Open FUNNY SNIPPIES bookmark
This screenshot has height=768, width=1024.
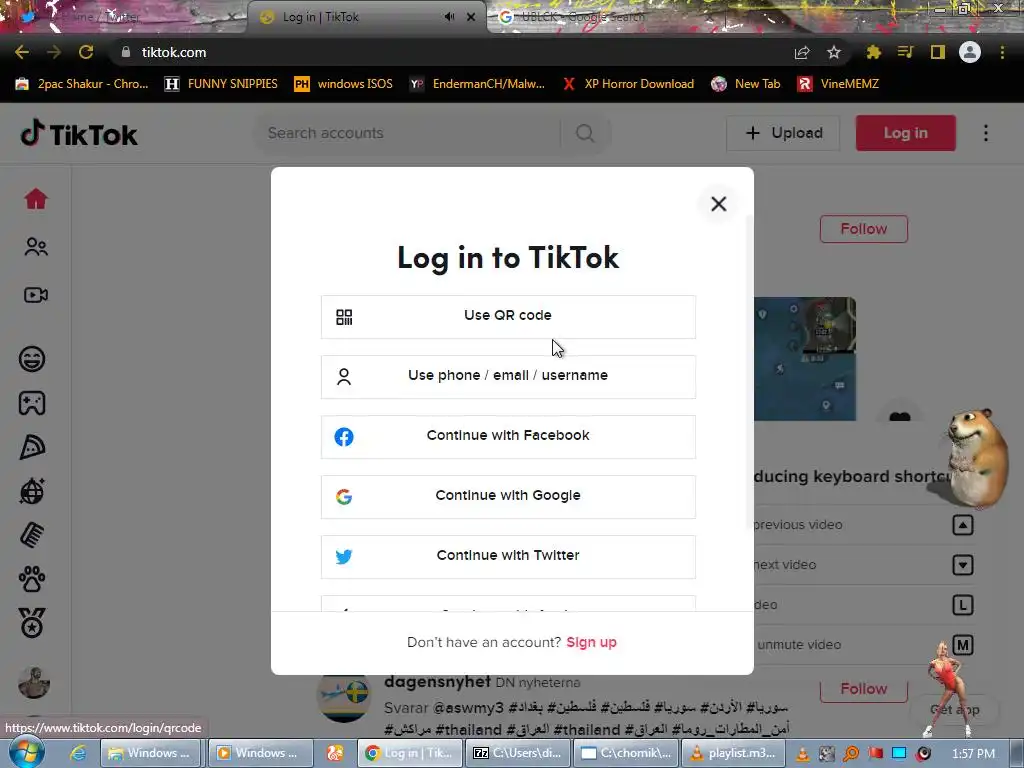click(221, 84)
